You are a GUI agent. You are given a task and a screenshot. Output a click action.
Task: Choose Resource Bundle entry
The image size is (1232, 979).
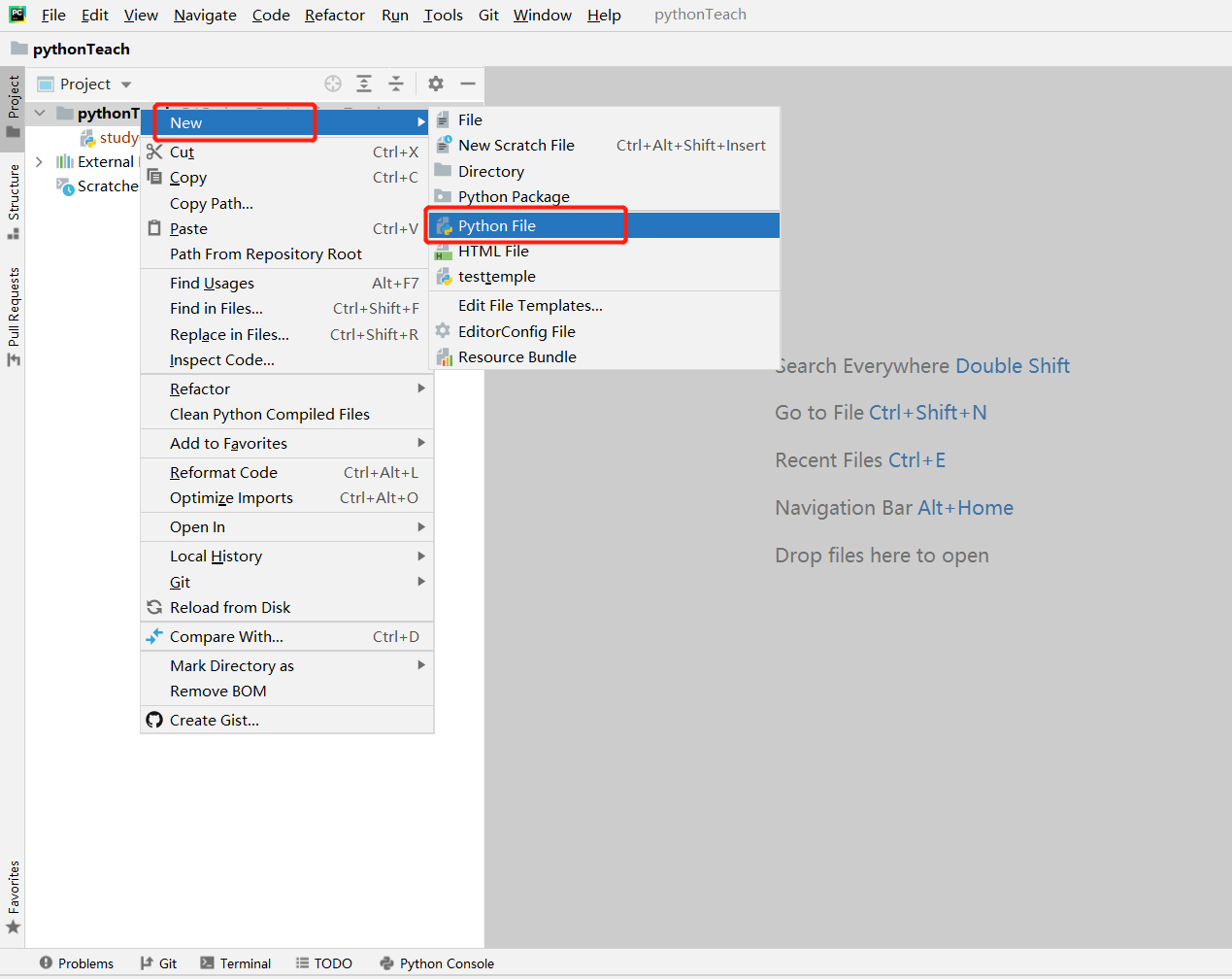click(604, 356)
